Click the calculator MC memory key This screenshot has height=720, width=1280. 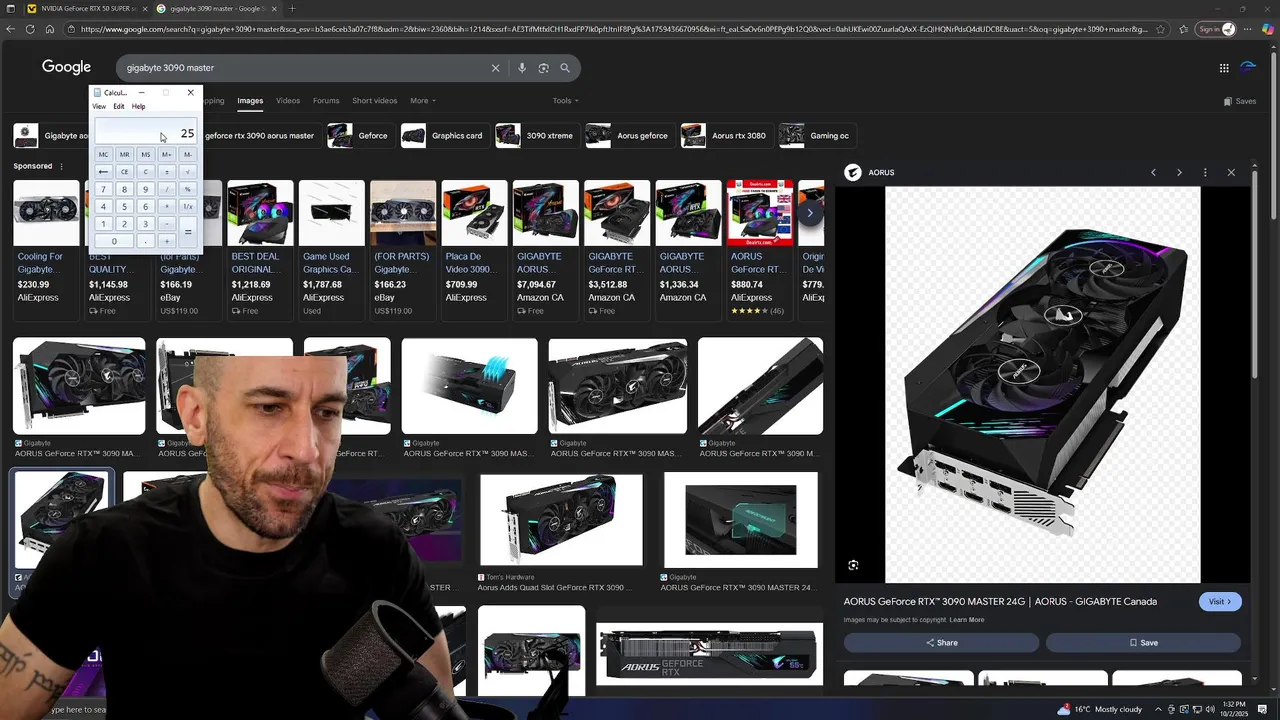pyautogui.click(x=103, y=155)
